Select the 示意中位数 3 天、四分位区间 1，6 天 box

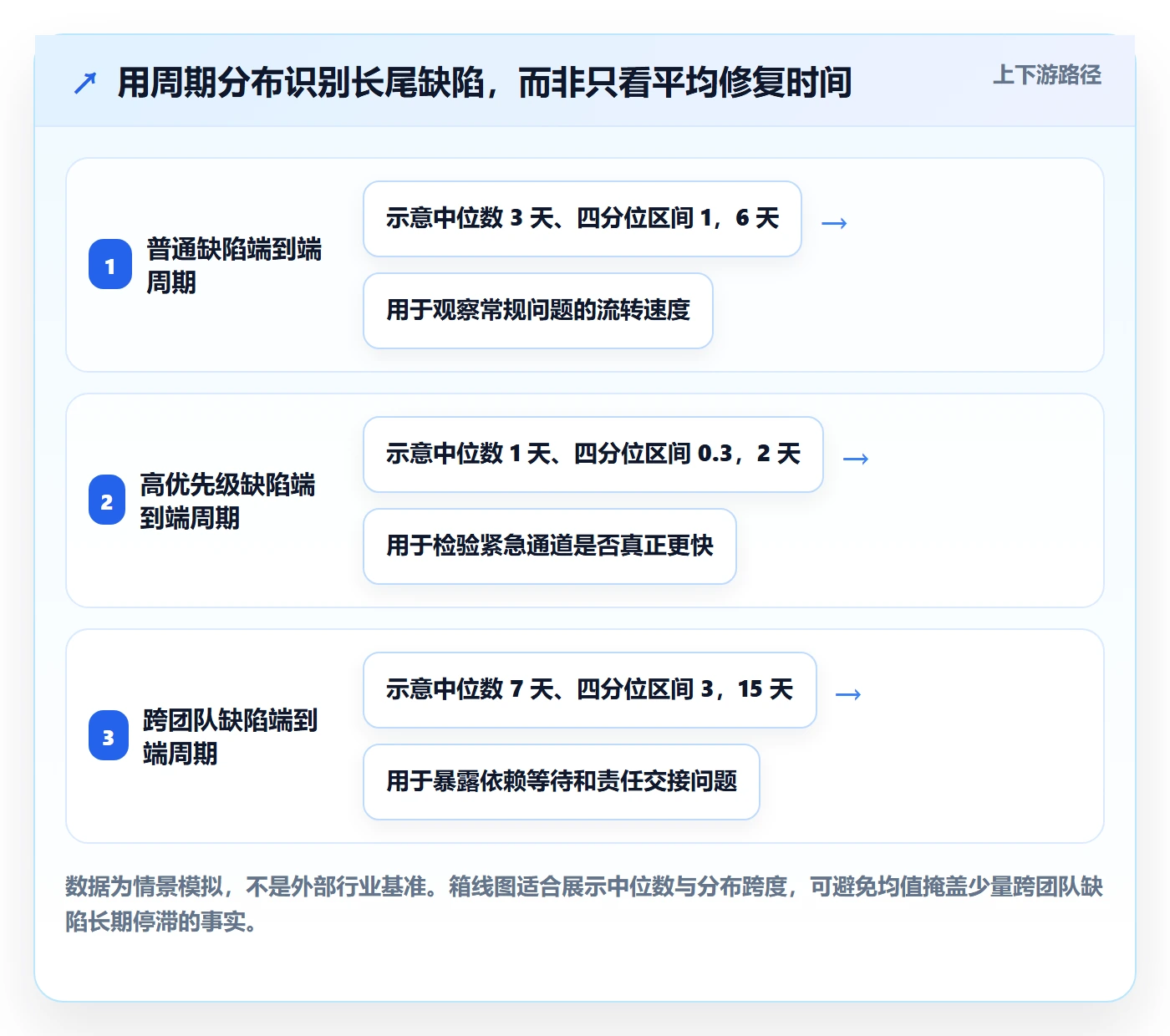pos(582,219)
